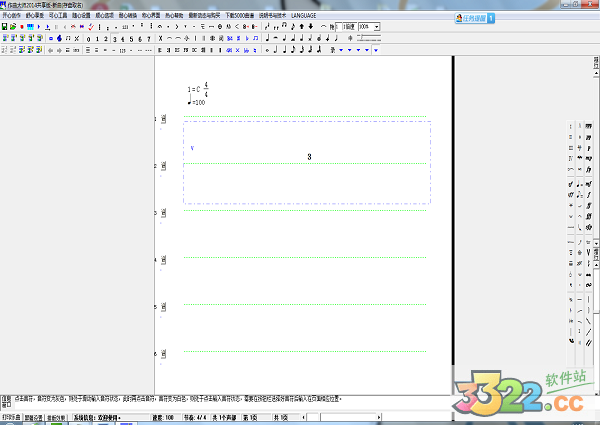Select the numbered note 1 button

97,39
